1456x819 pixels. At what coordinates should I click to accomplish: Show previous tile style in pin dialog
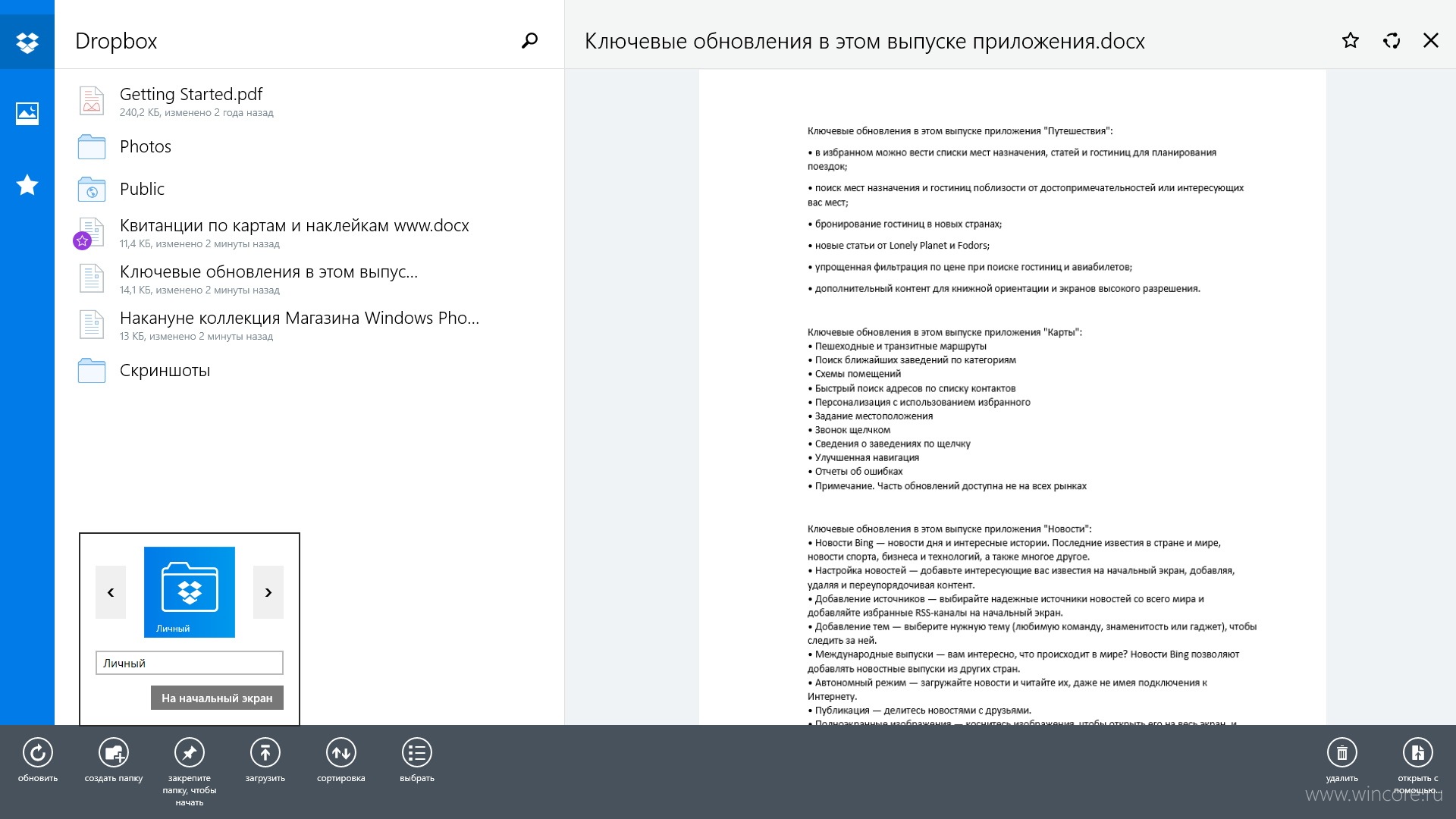point(111,592)
